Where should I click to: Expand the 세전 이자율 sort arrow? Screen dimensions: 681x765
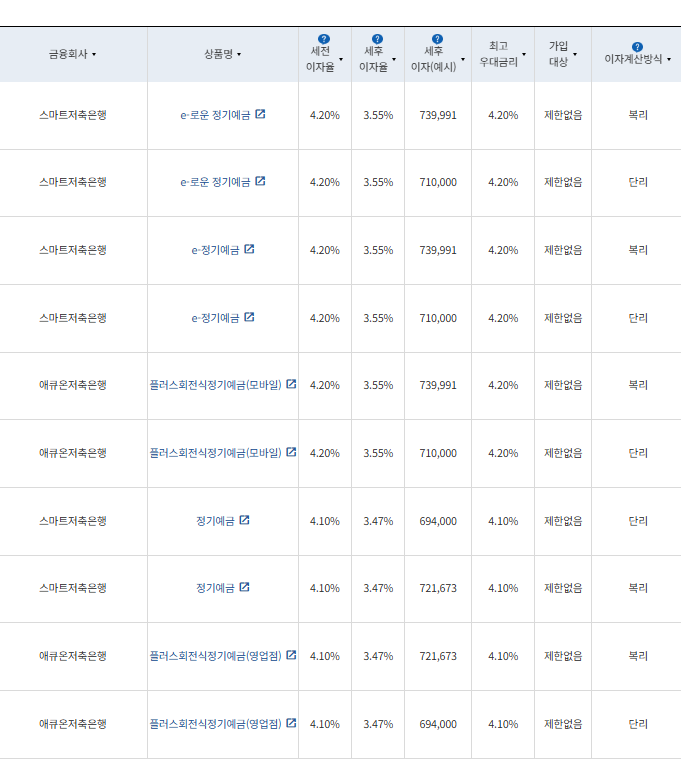point(341,60)
